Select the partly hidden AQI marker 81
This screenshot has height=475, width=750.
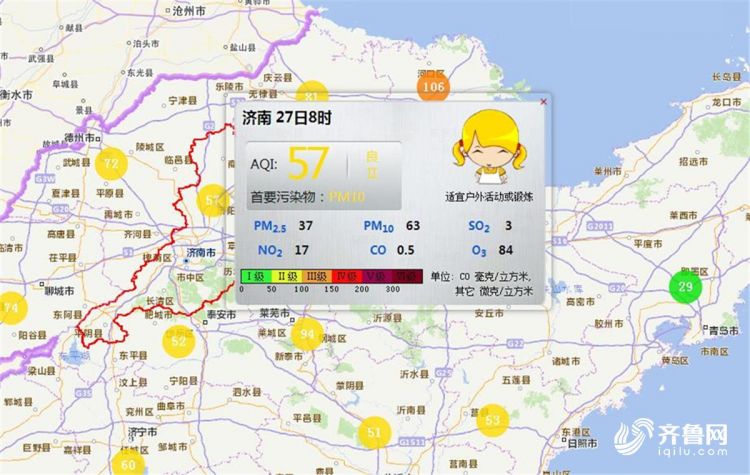click(312, 91)
